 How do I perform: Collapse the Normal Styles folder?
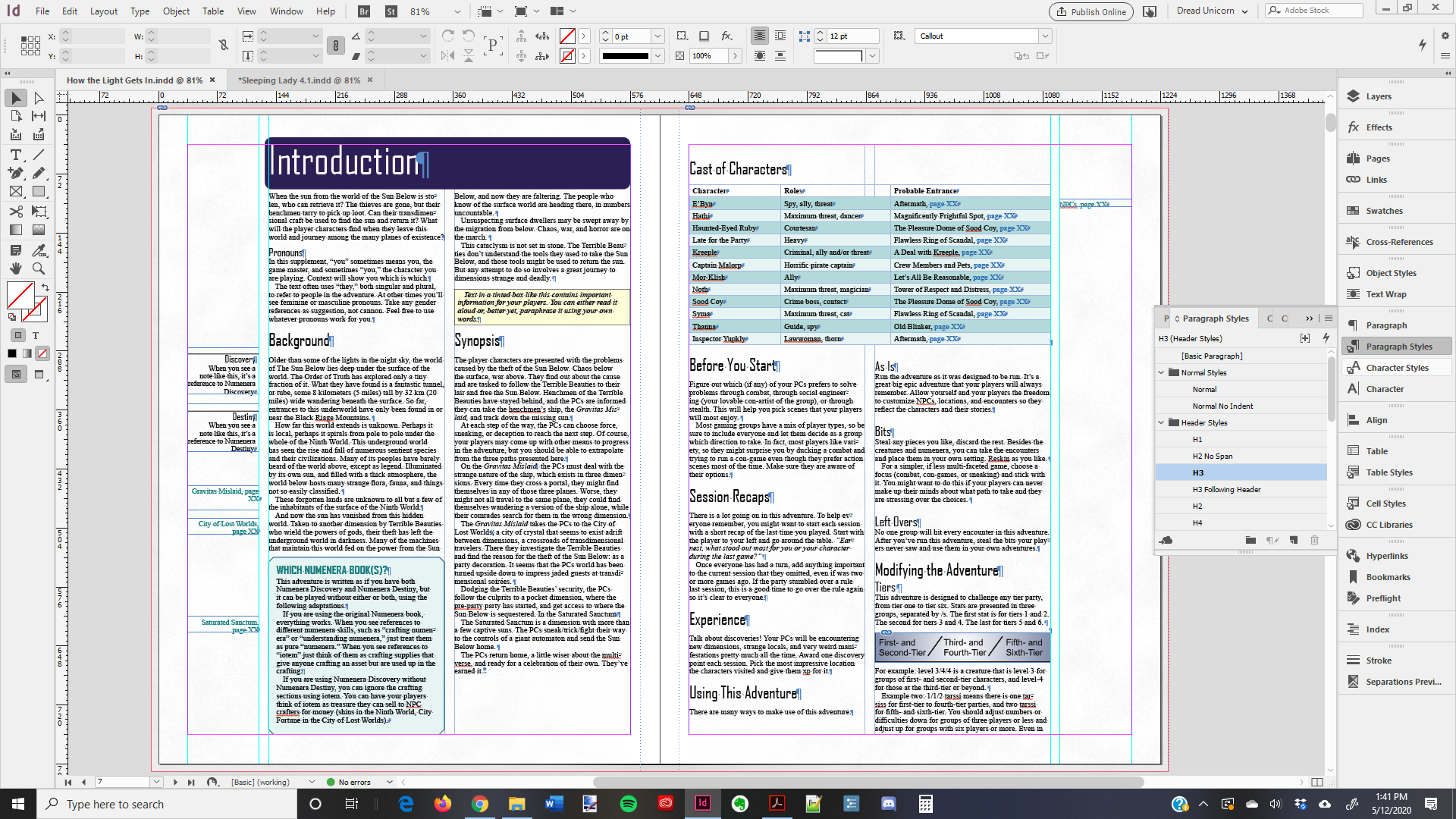pyautogui.click(x=1161, y=372)
